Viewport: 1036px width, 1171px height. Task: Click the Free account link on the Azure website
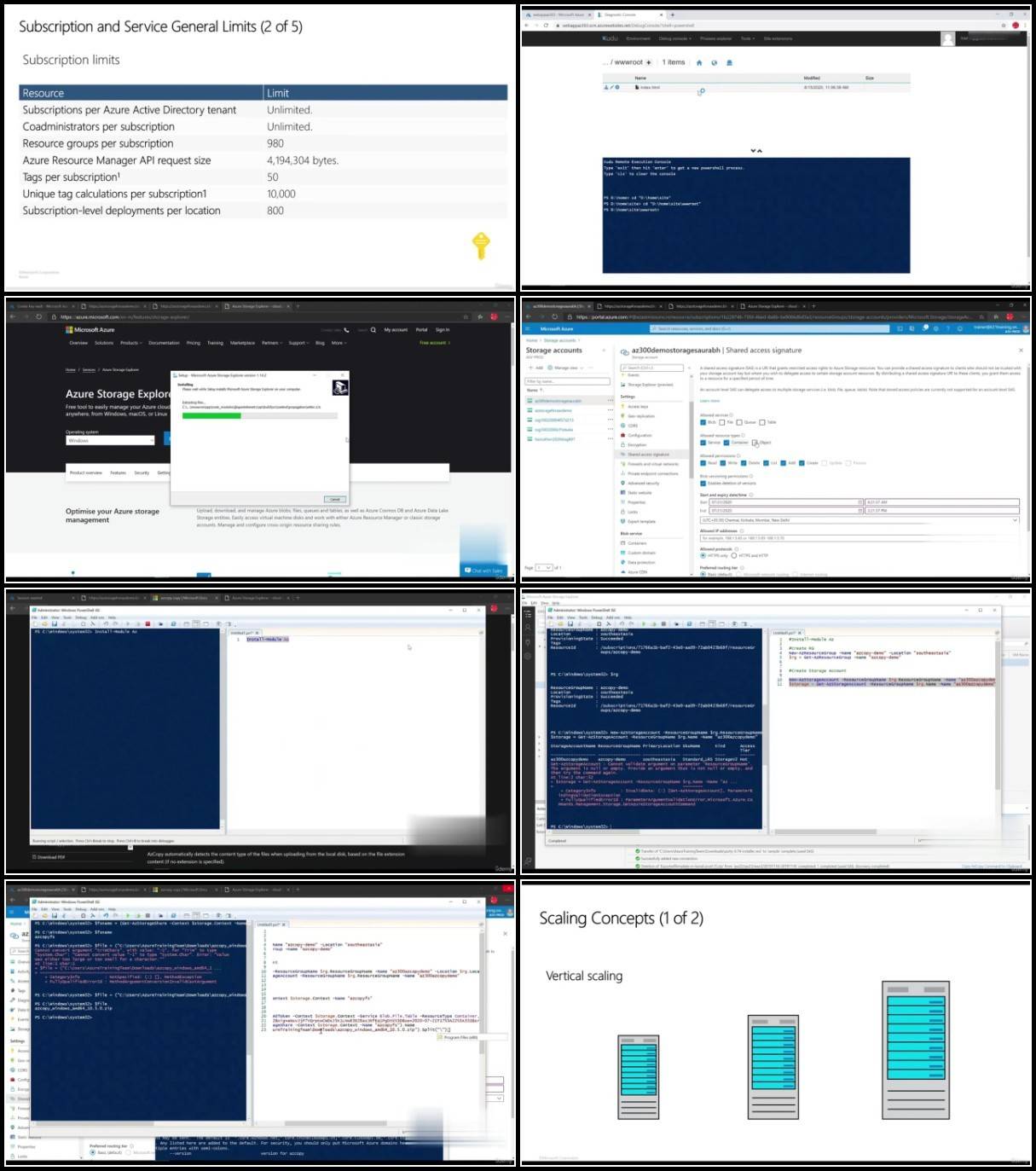click(x=435, y=343)
